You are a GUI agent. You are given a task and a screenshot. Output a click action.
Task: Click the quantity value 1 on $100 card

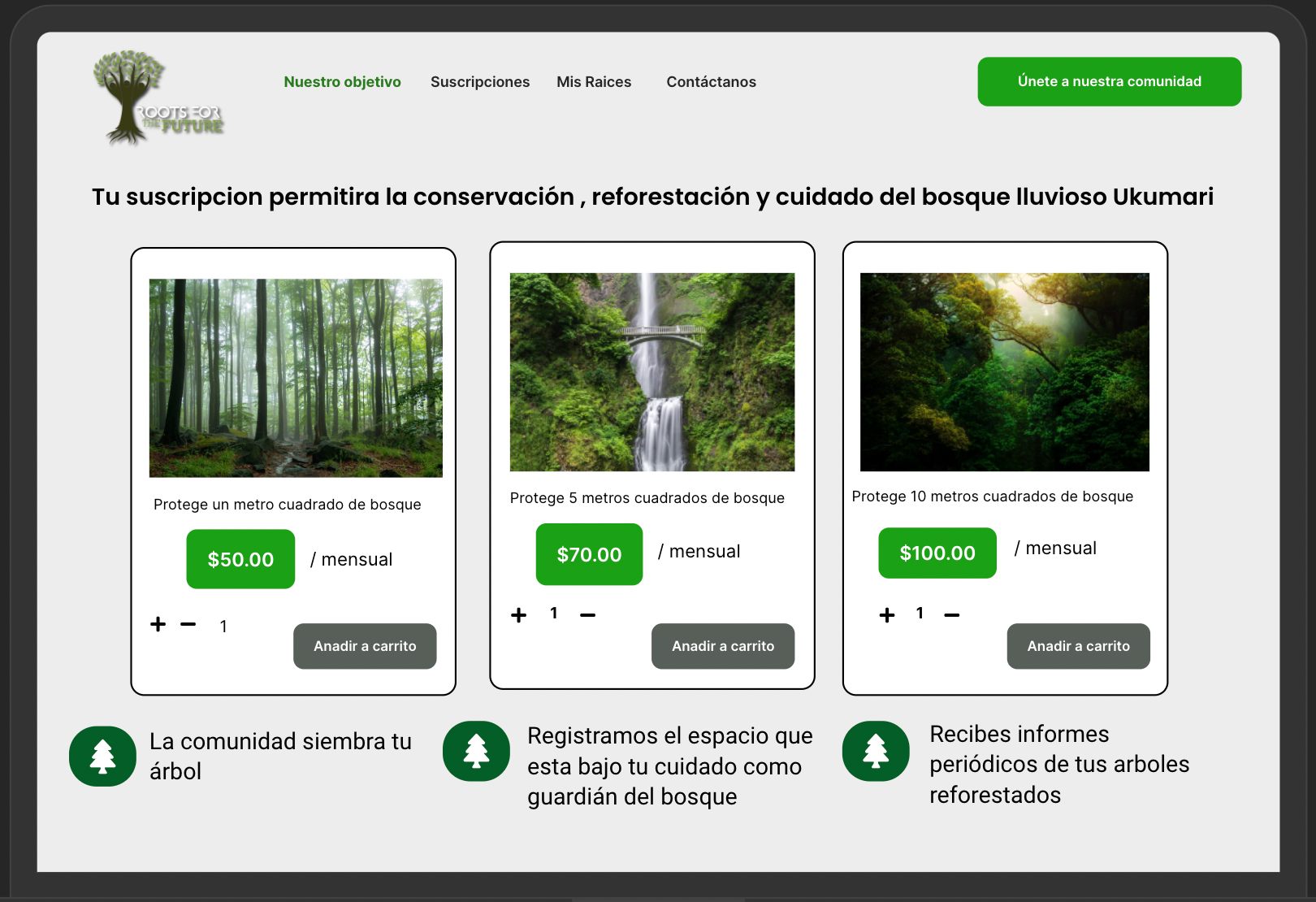click(920, 614)
